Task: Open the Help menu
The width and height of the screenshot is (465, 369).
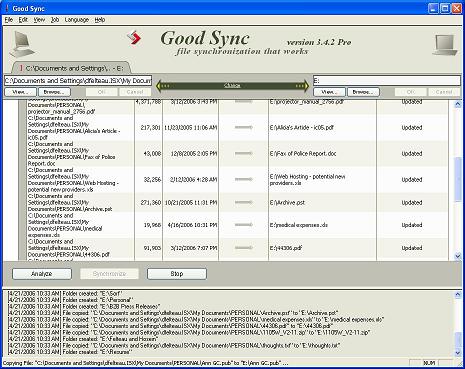Action: [100, 20]
